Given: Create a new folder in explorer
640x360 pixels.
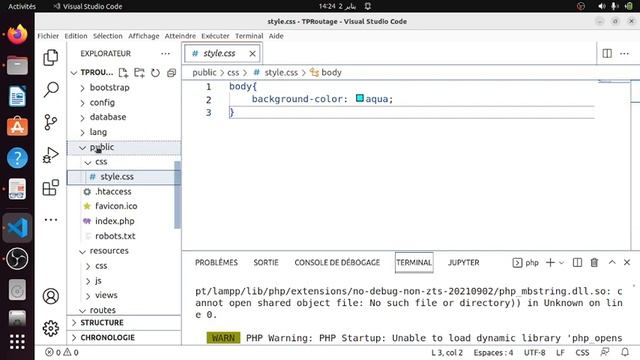Looking at the screenshot, I should click(x=139, y=73).
